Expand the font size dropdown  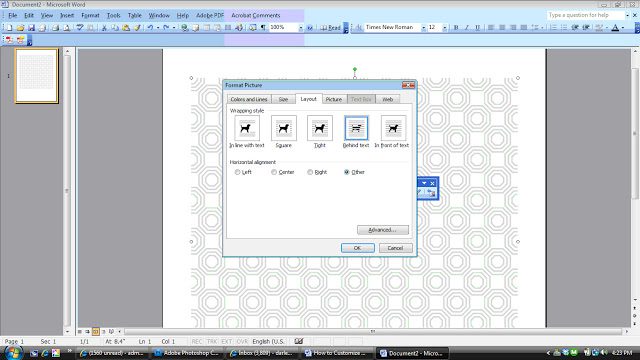tap(444, 27)
